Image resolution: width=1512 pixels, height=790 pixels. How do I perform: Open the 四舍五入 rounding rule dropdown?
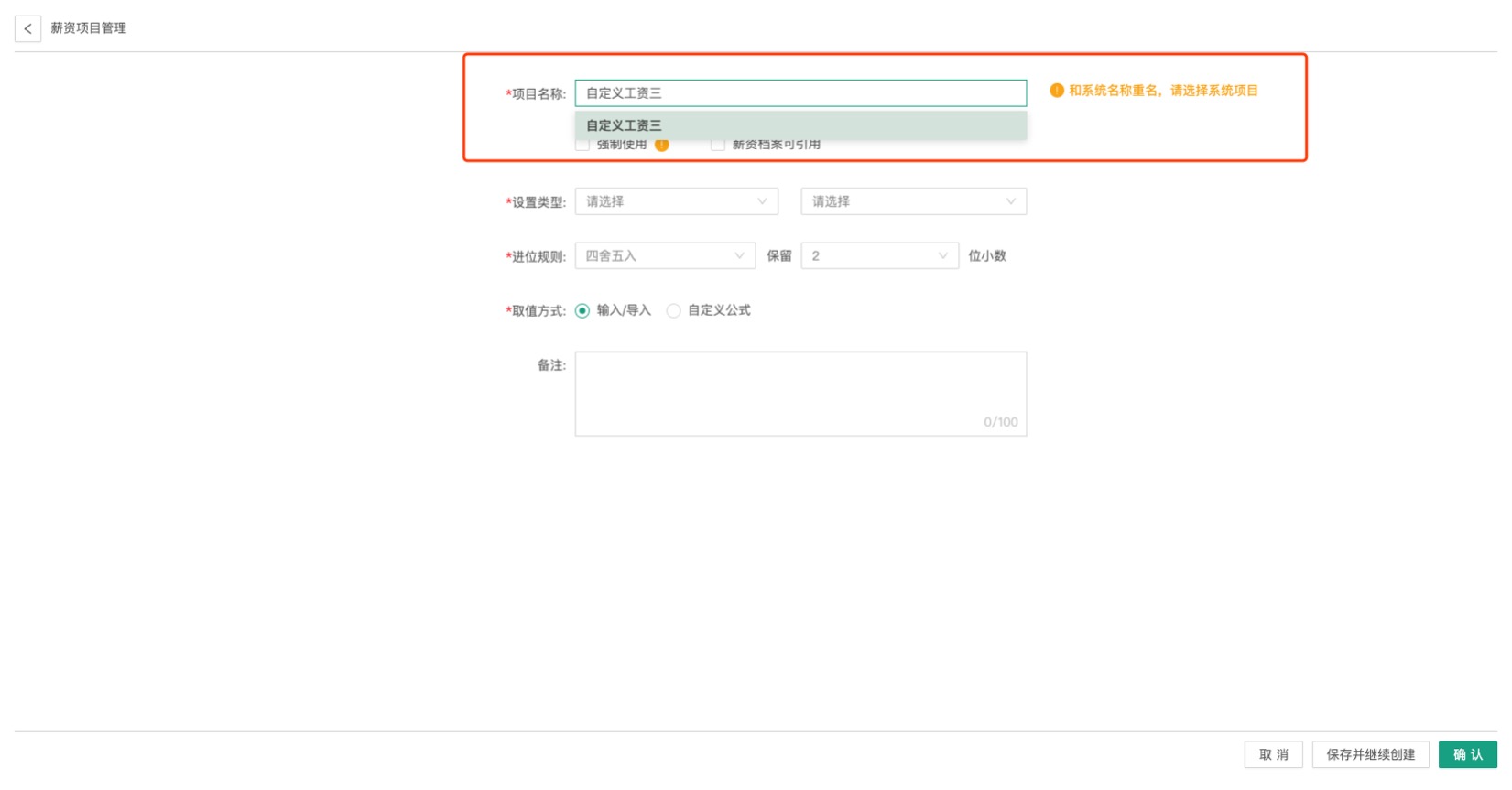[665, 255]
